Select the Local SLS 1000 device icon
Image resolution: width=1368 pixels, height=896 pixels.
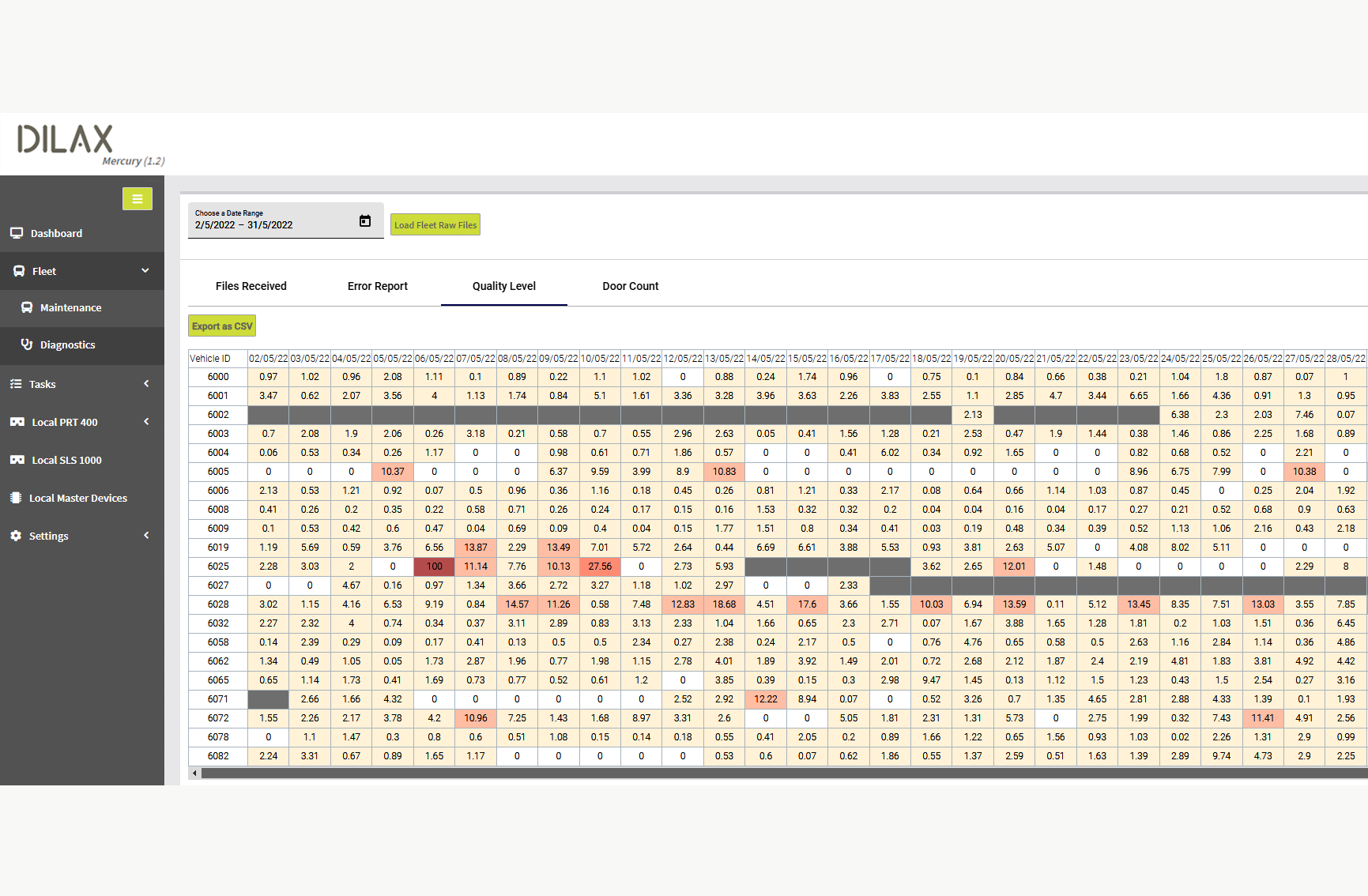[x=17, y=459]
